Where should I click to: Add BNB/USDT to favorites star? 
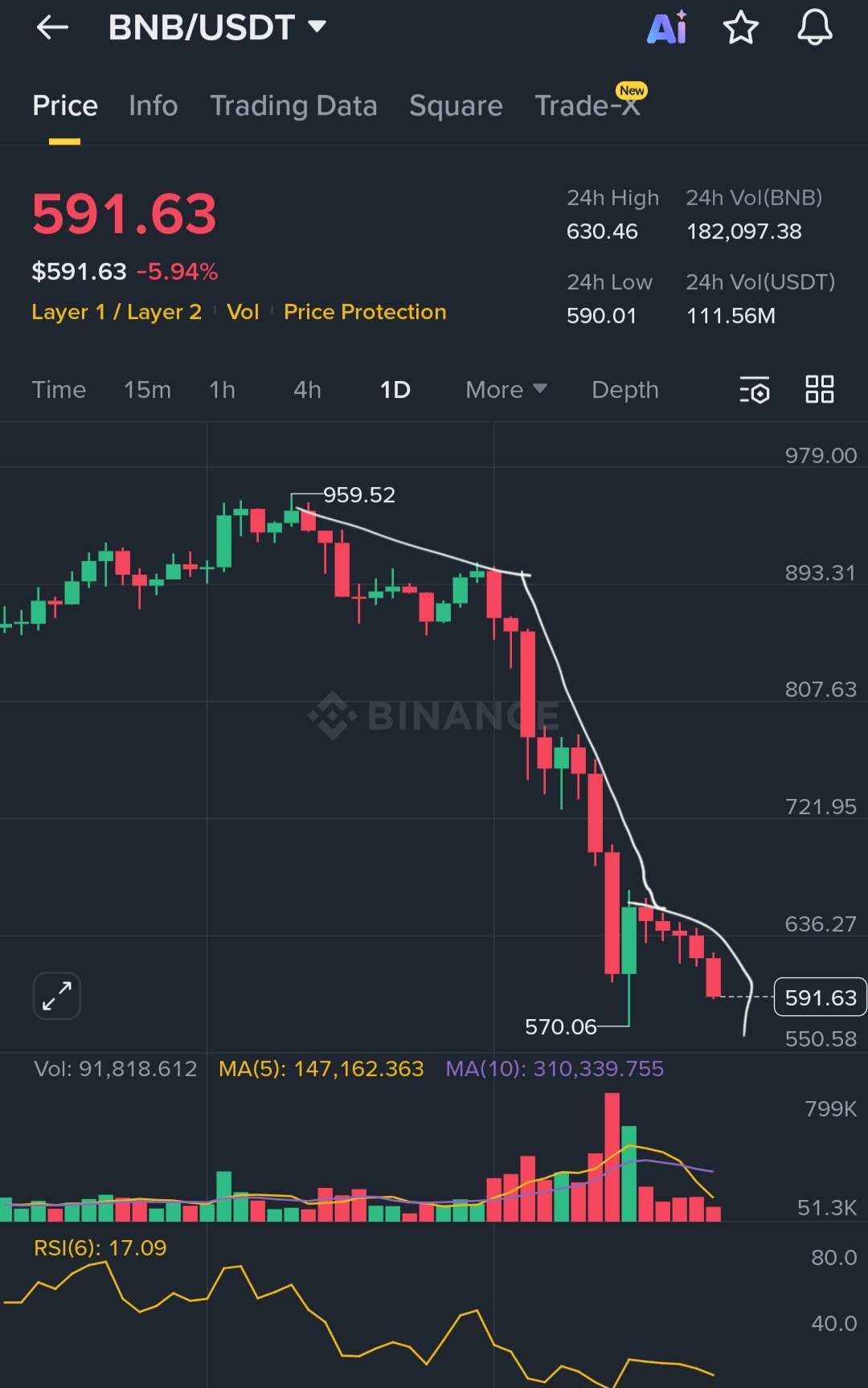pyautogui.click(x=740, y=28)
